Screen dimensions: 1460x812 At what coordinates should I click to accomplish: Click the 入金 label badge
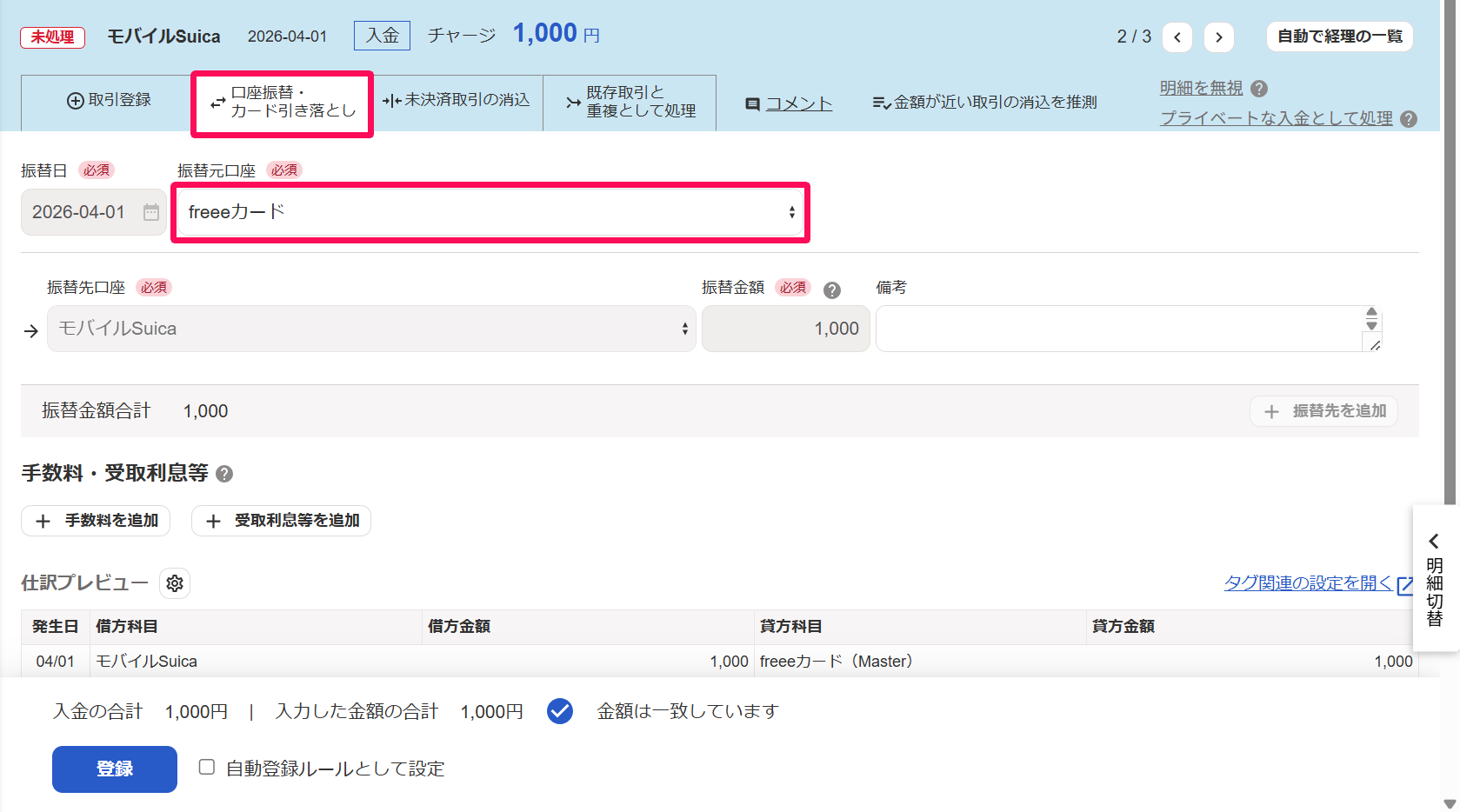382,36
